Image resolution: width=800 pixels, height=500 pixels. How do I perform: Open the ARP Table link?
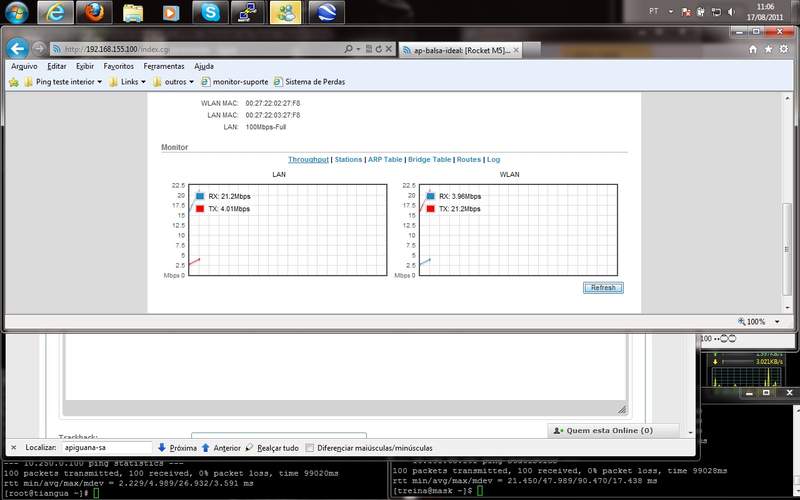[385, 160]
